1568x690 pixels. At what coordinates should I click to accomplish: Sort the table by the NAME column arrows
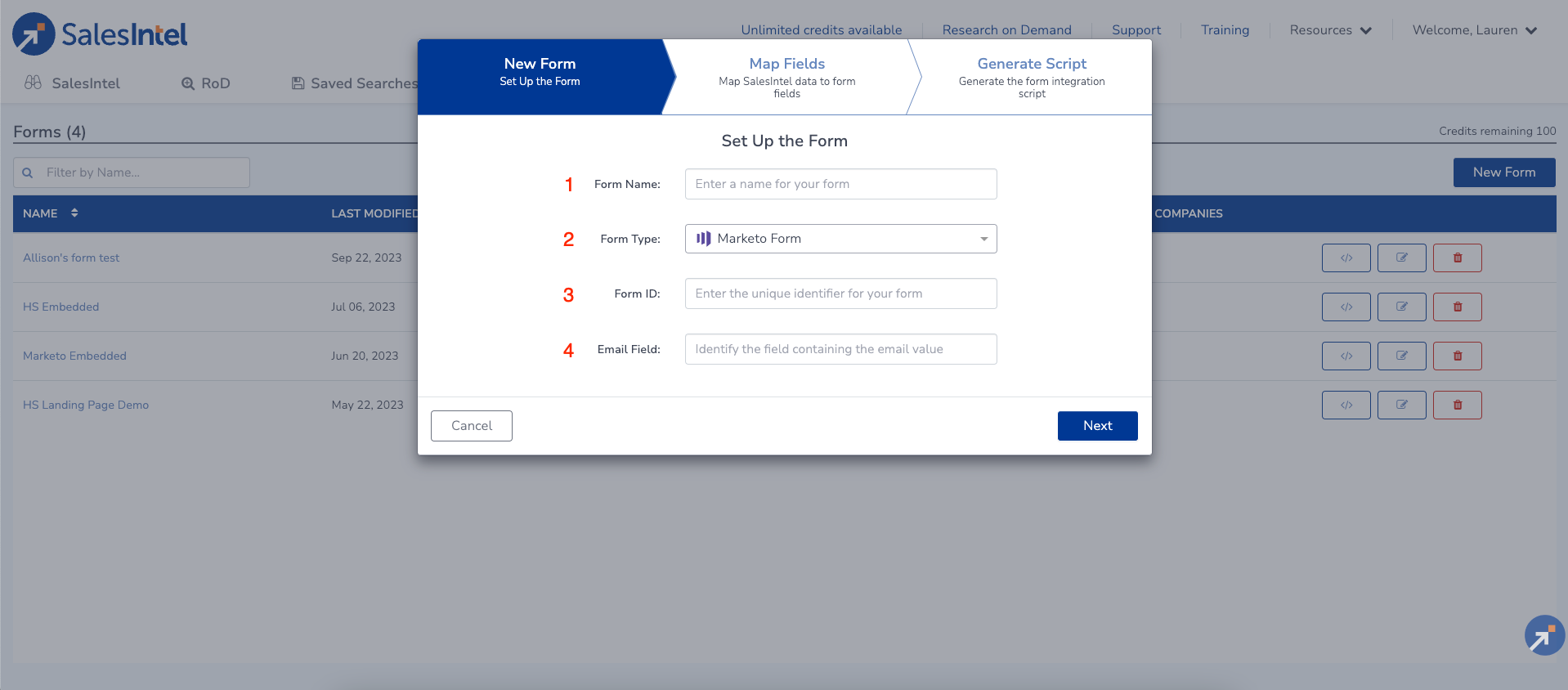tap(74, 213)
